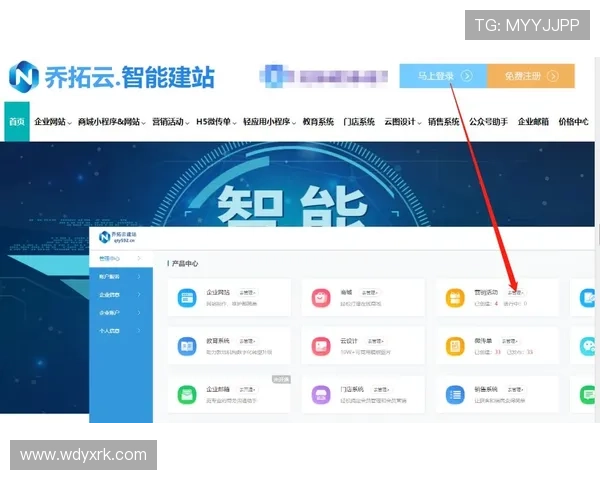Image resolution: width=600 pixels, height=480 pixels.
Task: Click the gray badge on the 企业邮箱 card
Action: pyautogui.click(x=281, y=379)
